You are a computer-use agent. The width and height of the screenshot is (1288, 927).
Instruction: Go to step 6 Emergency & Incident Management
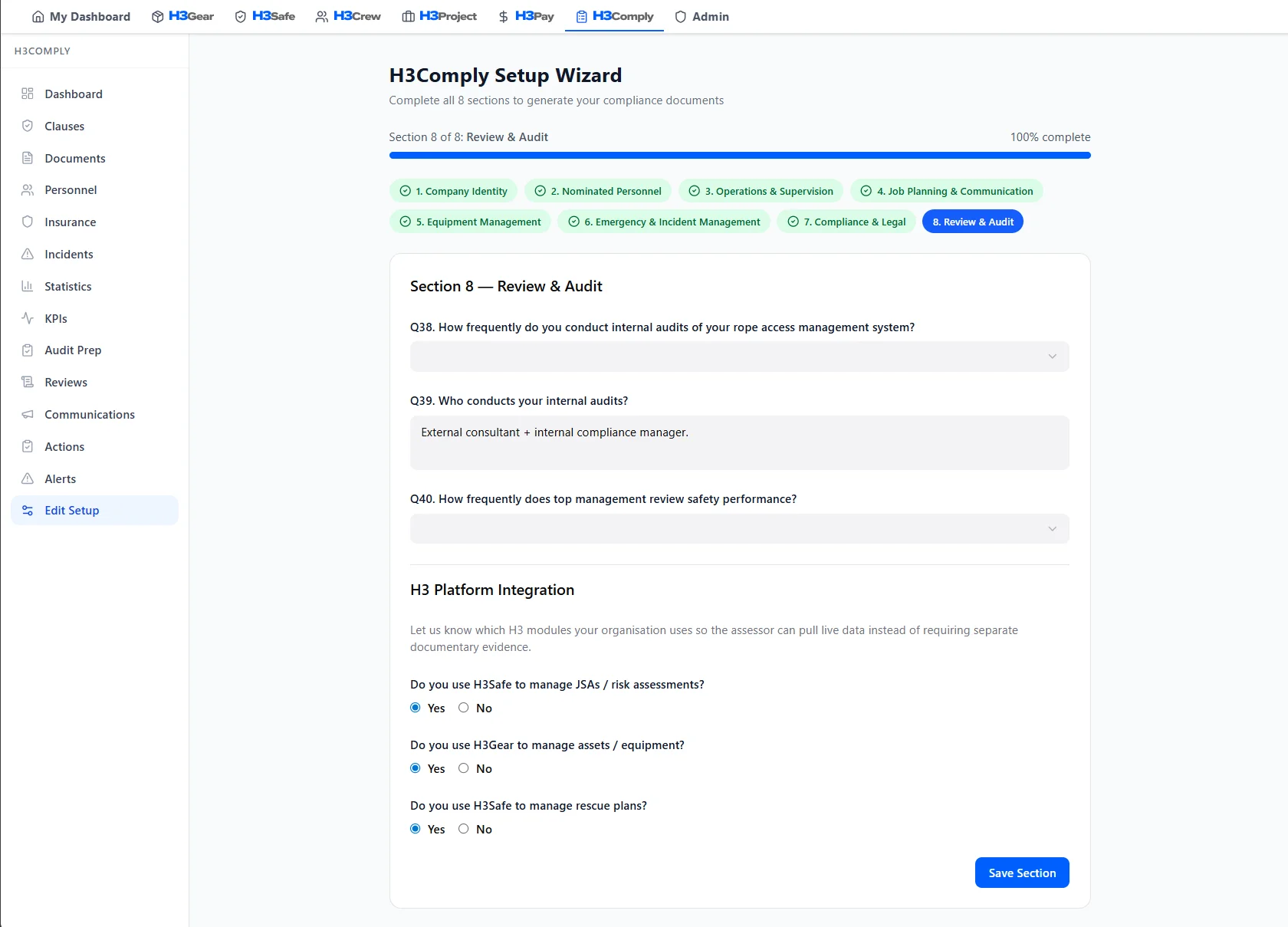click(x=664, y=222)
